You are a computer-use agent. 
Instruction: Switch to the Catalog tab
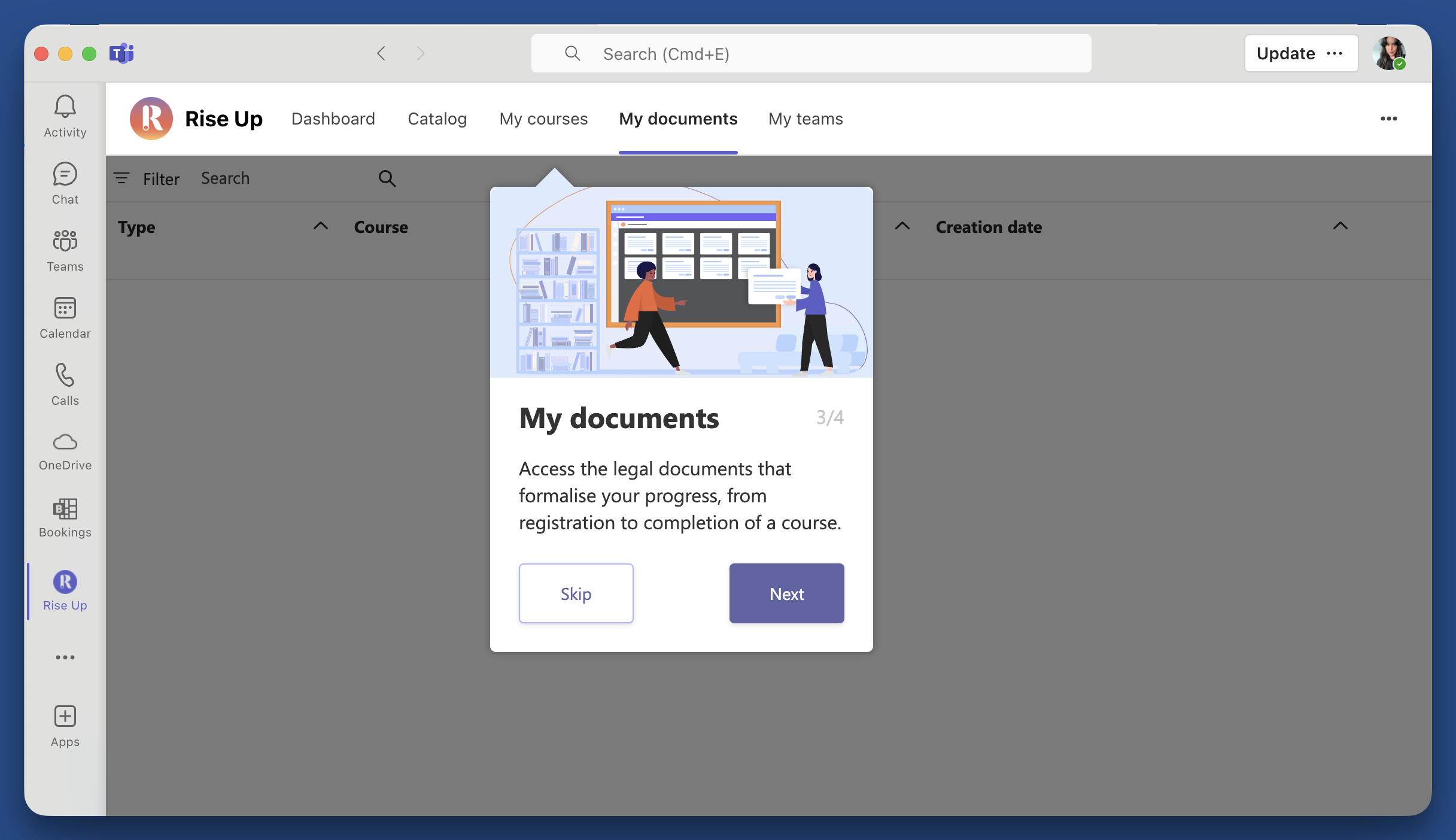point(437,119)
